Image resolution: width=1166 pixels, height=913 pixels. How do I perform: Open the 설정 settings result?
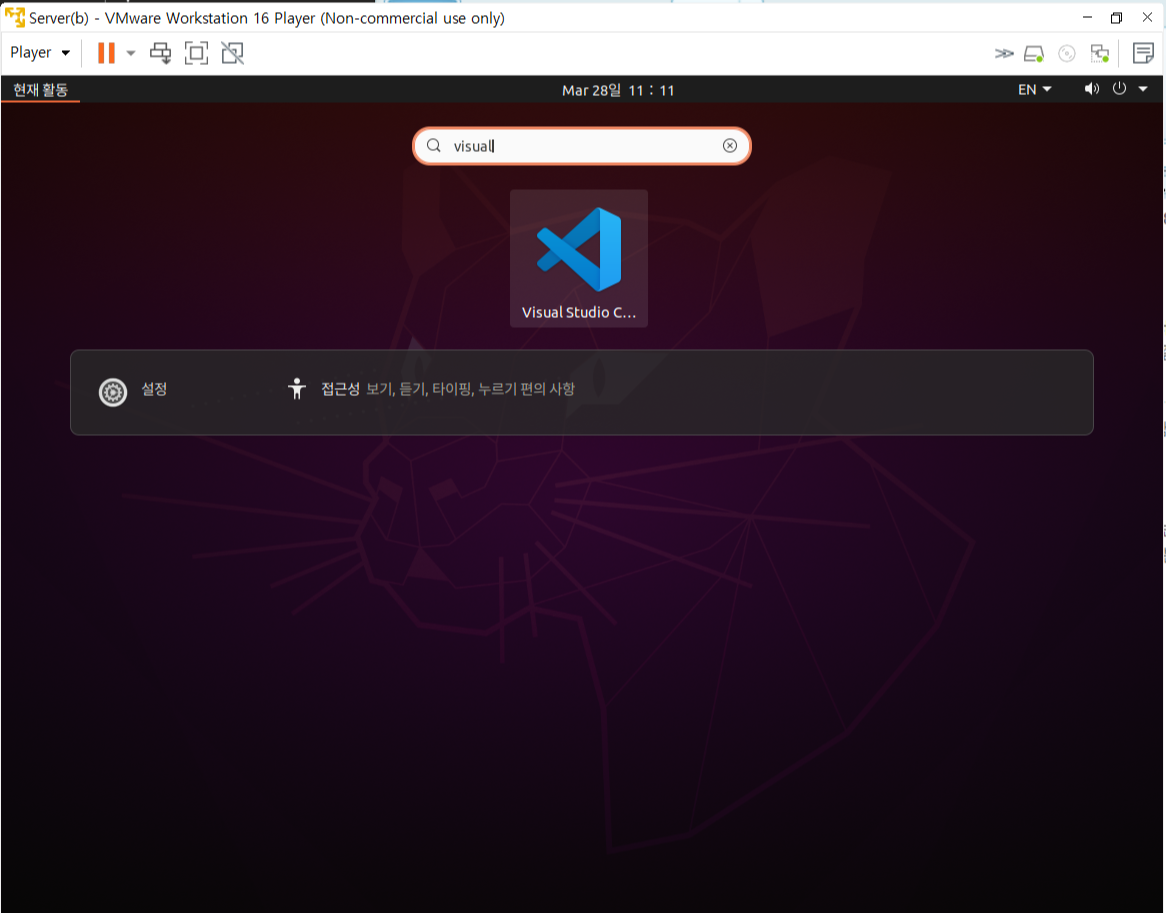(x=133, y=391)
